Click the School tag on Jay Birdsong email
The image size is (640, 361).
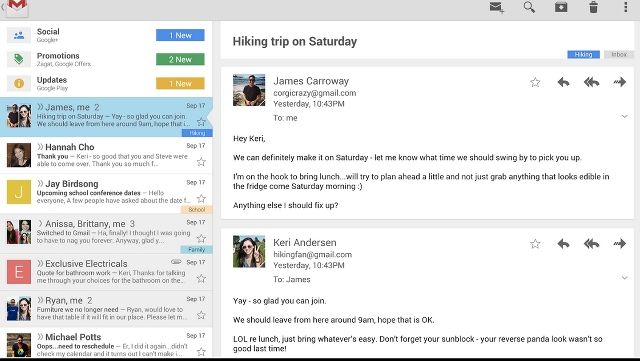tap(196, 209)
